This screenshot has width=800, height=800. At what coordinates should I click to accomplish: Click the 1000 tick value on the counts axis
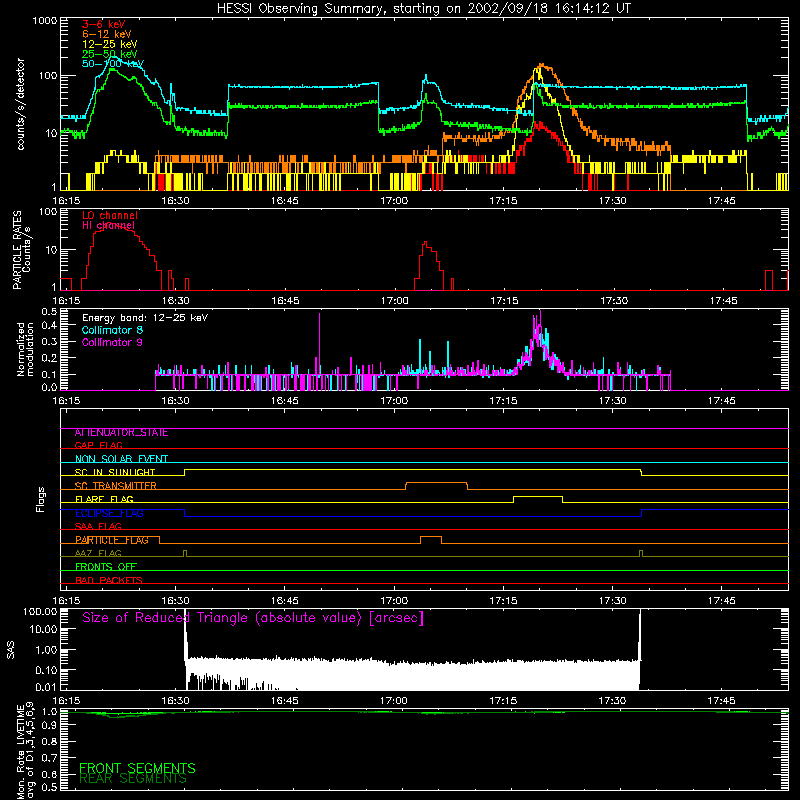44,21
